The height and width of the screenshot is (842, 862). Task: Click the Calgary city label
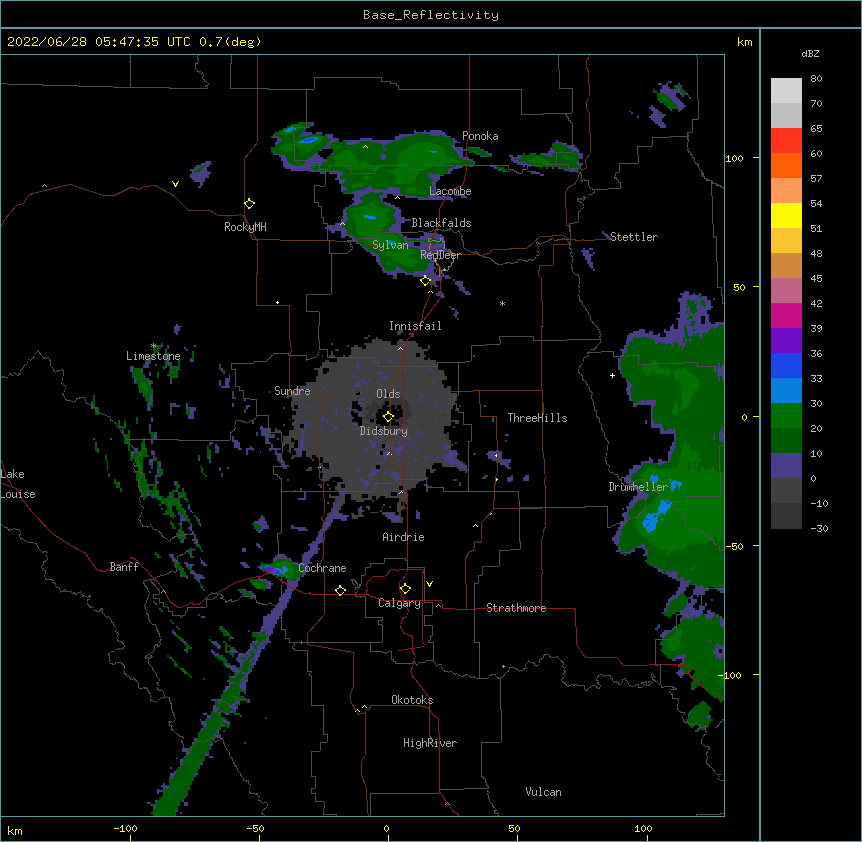[x=399, y=603]
